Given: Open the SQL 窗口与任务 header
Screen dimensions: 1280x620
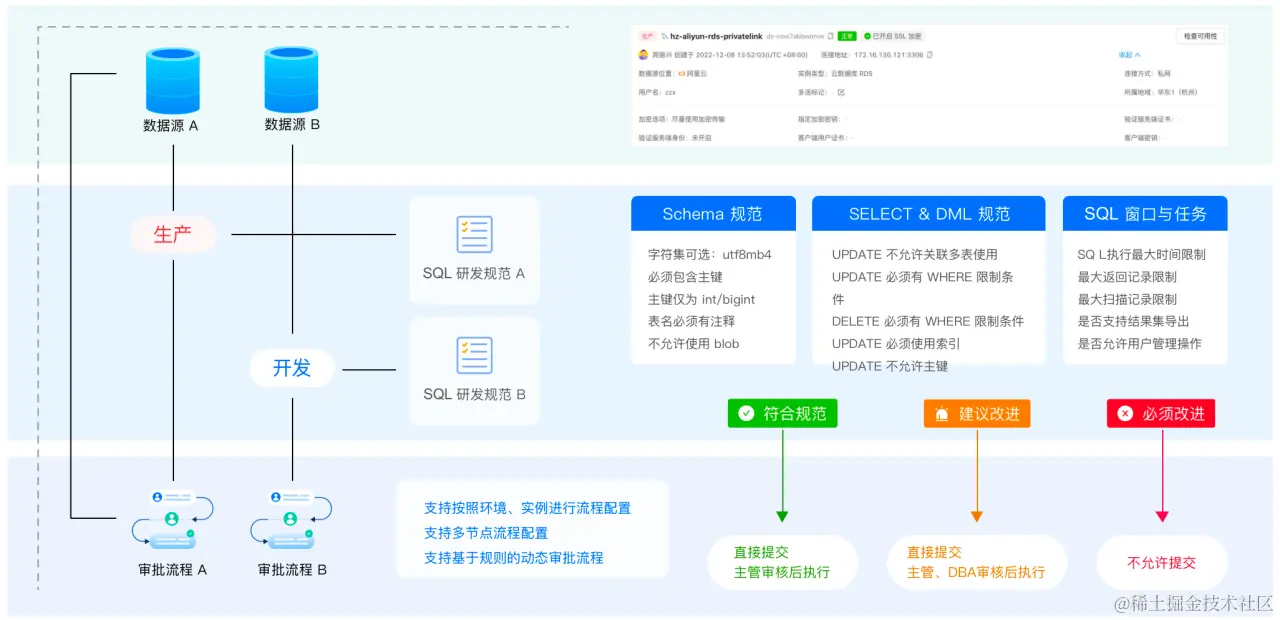Looking at the screenshot, I should click(x=1145, y=214).
